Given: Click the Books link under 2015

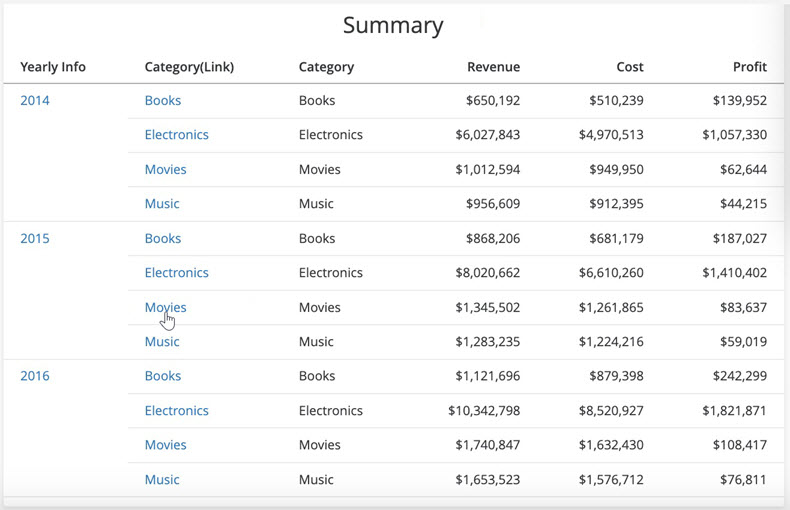Looking at the screenshot, I should coord(163,238).
